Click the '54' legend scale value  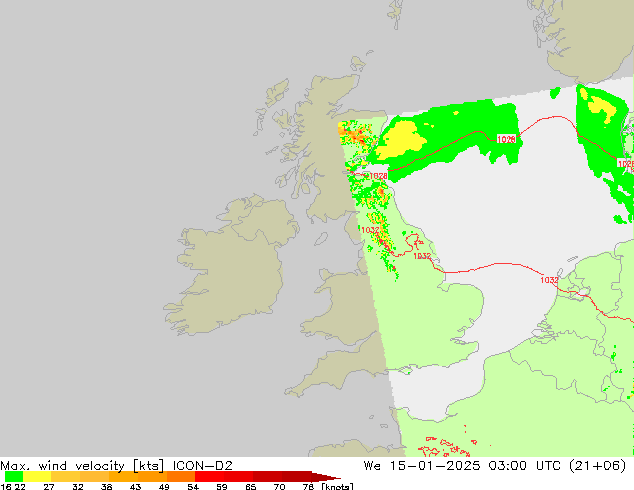coord(193,486)
